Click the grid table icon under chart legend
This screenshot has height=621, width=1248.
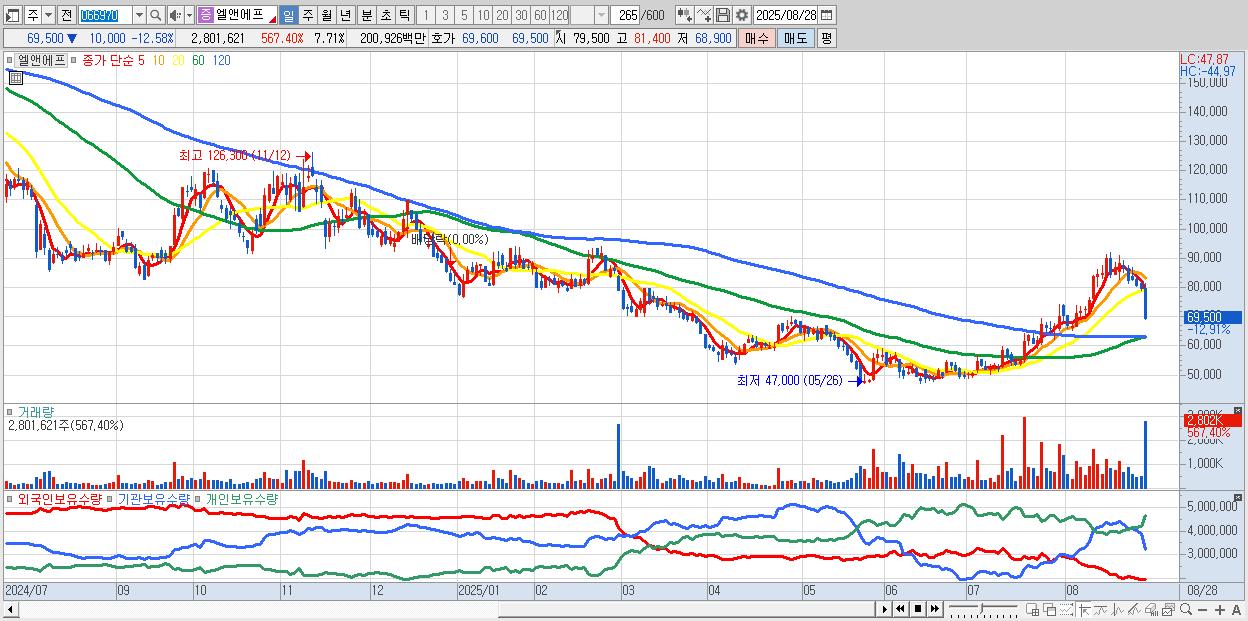(x=15, y=76)
